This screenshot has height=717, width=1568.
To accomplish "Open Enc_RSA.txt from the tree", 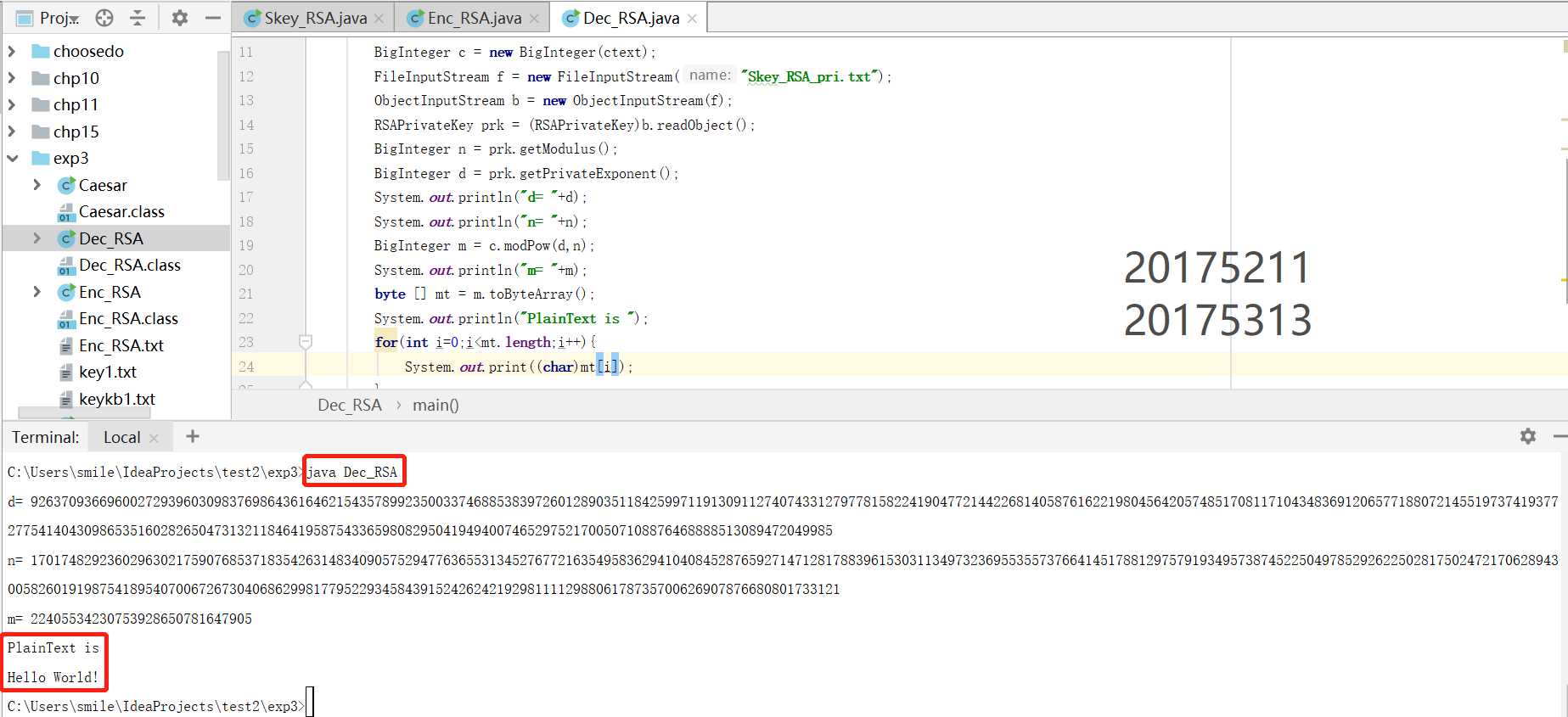I will click(x=121, y=345).
